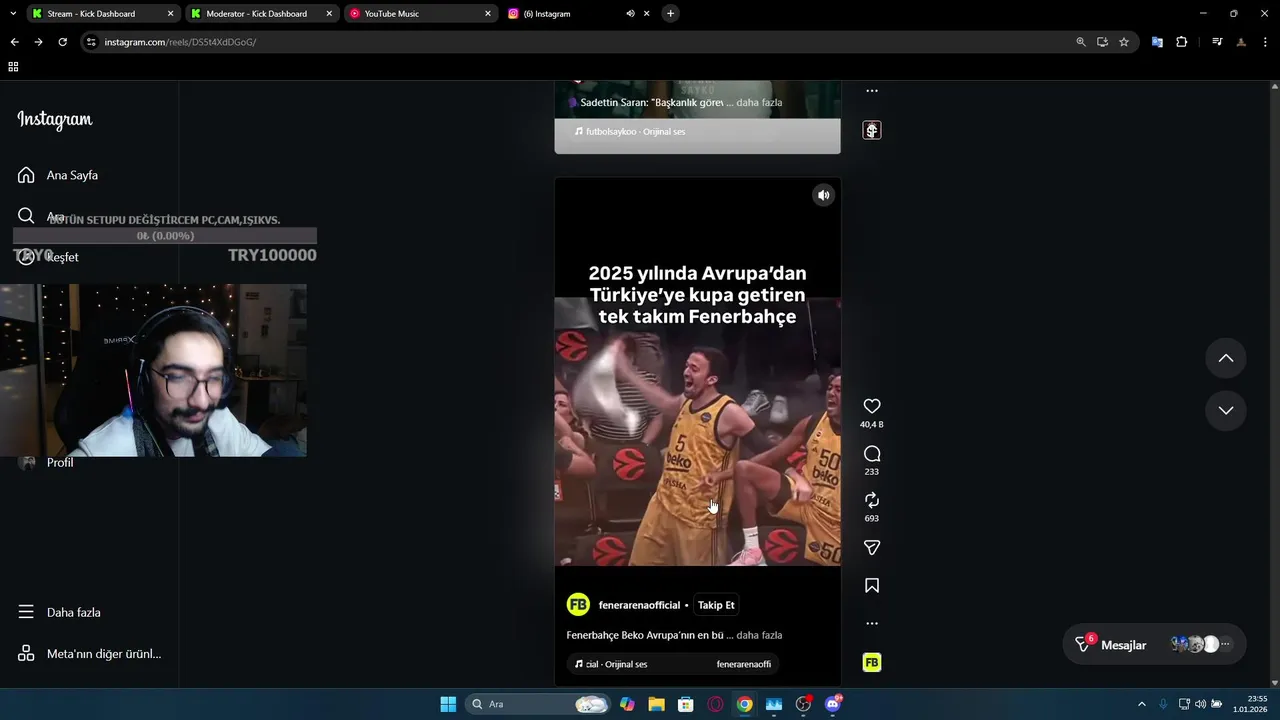Reload the Instagram page

[62, 42]
